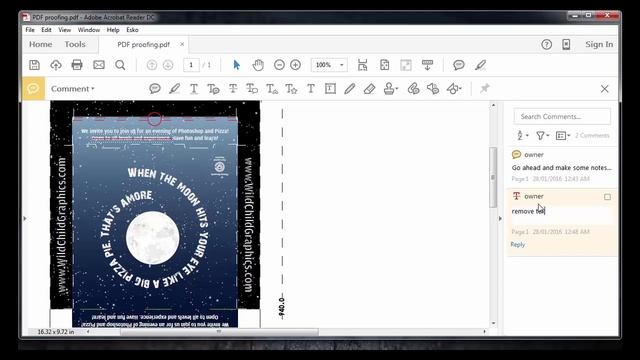Close the Comment toolbar

coord(604,89)
